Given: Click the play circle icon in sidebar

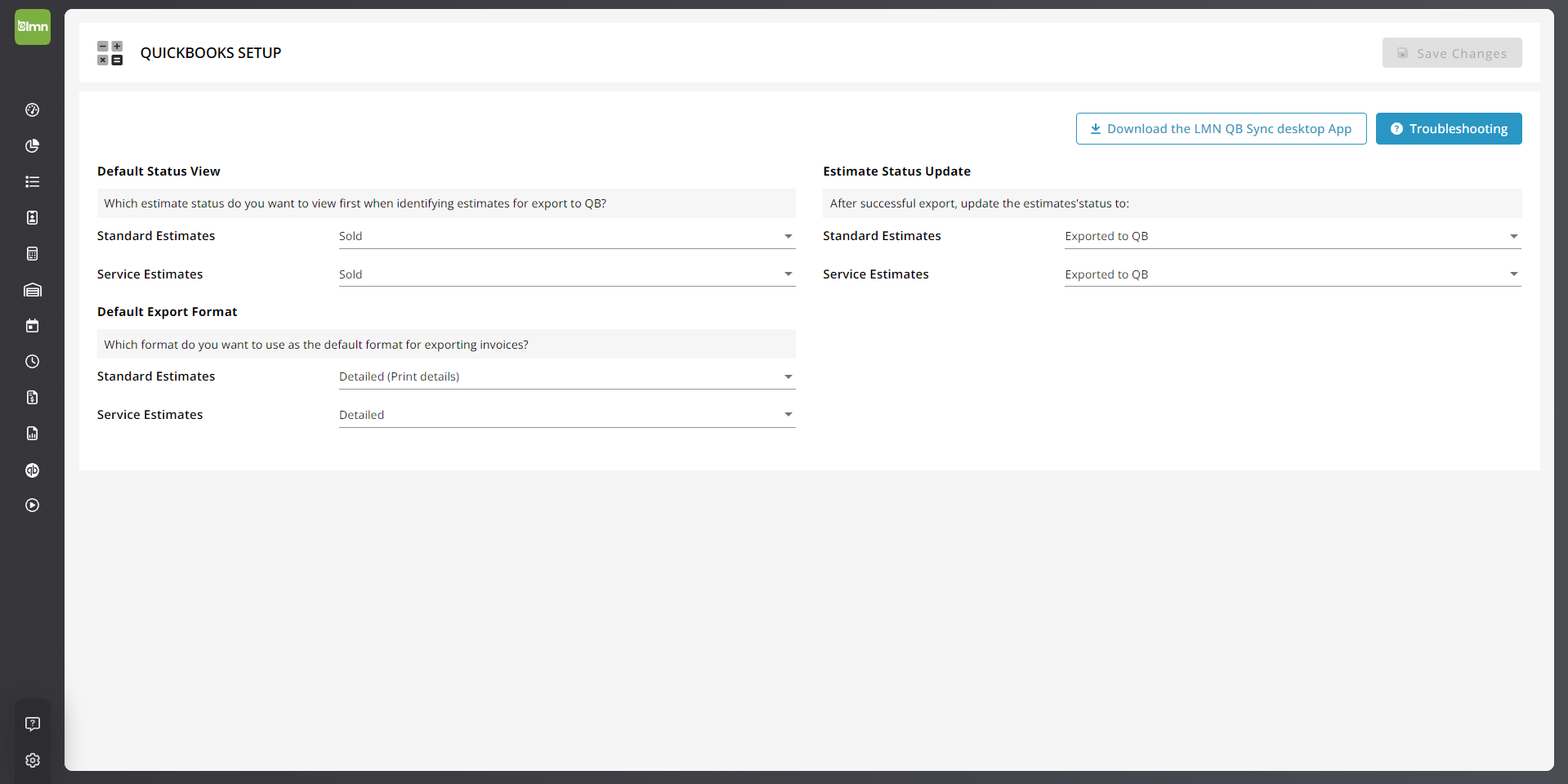Looking at the screenshot, I should click(x=33, y=506).
